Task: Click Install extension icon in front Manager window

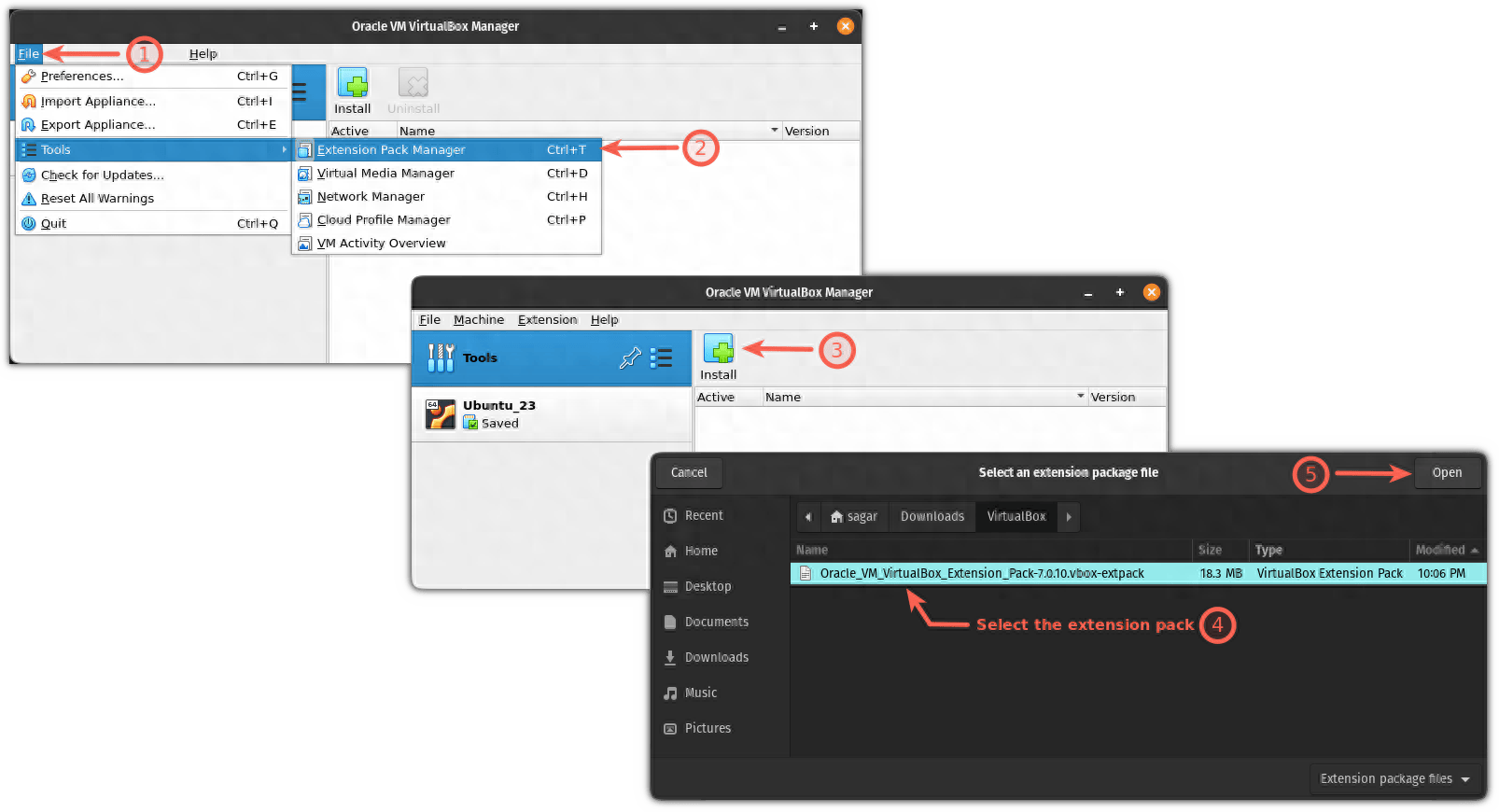Action: pos(719,349)
